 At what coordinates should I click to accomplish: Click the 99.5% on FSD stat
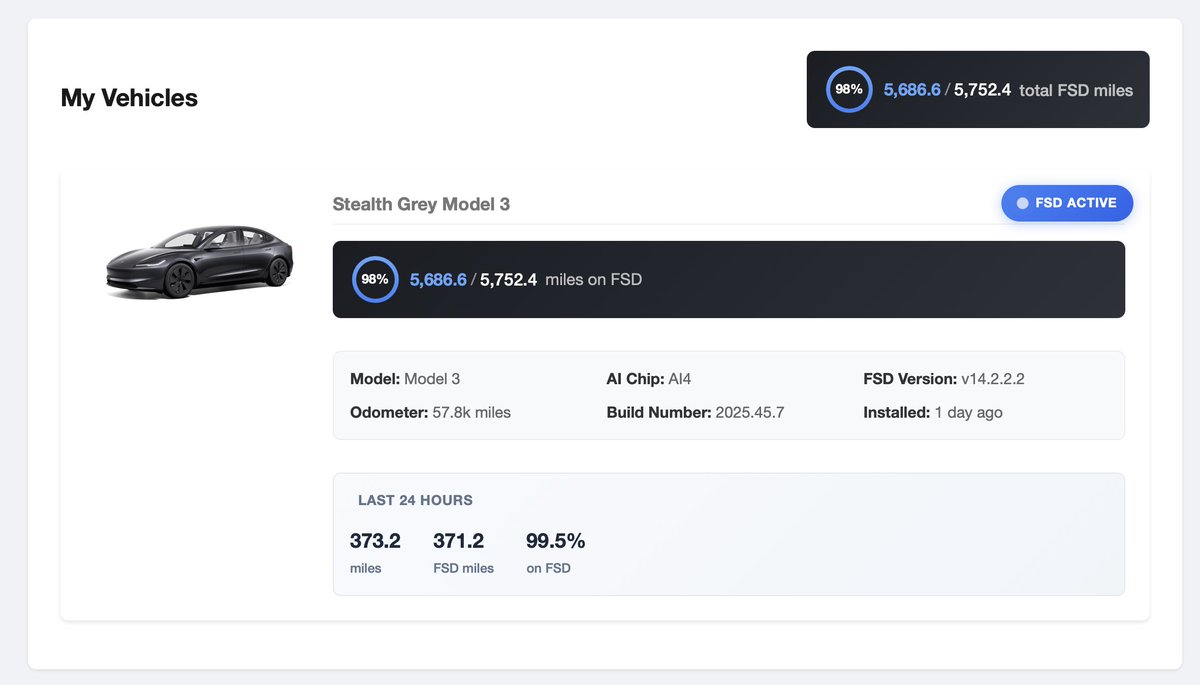tap(555, 552)
